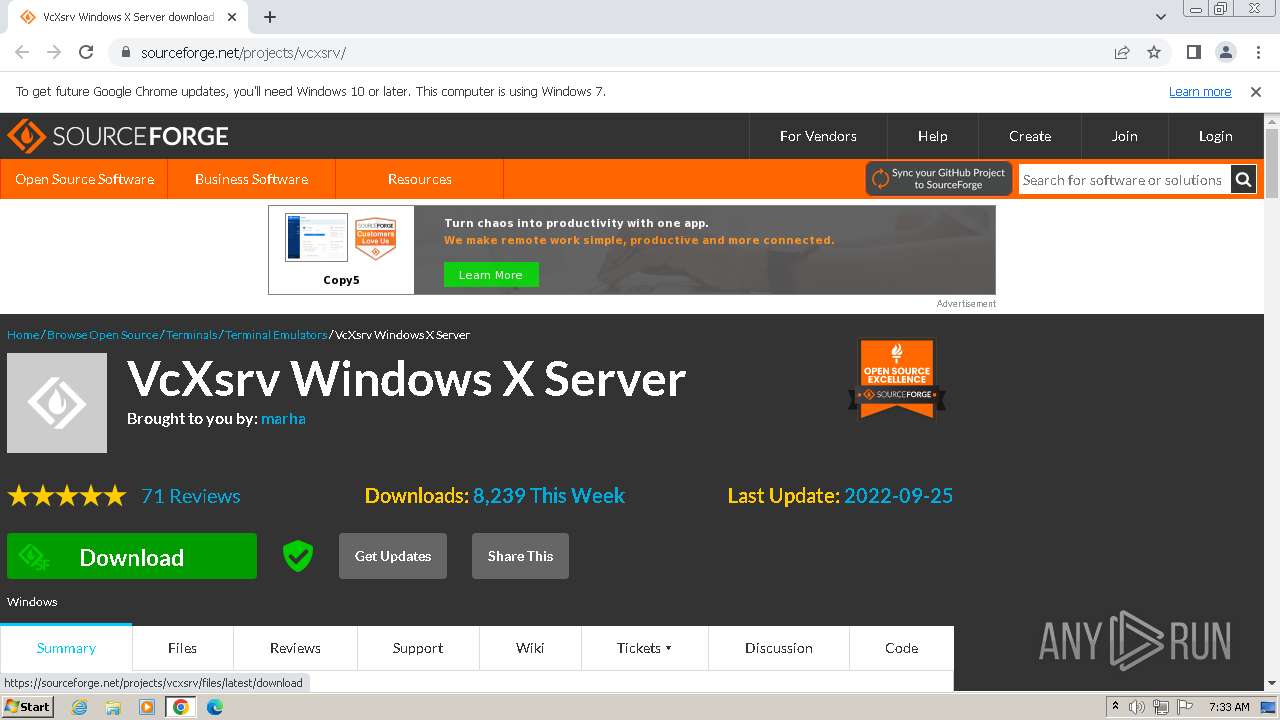Reload the page with the refresh icon

pos(86,52)
